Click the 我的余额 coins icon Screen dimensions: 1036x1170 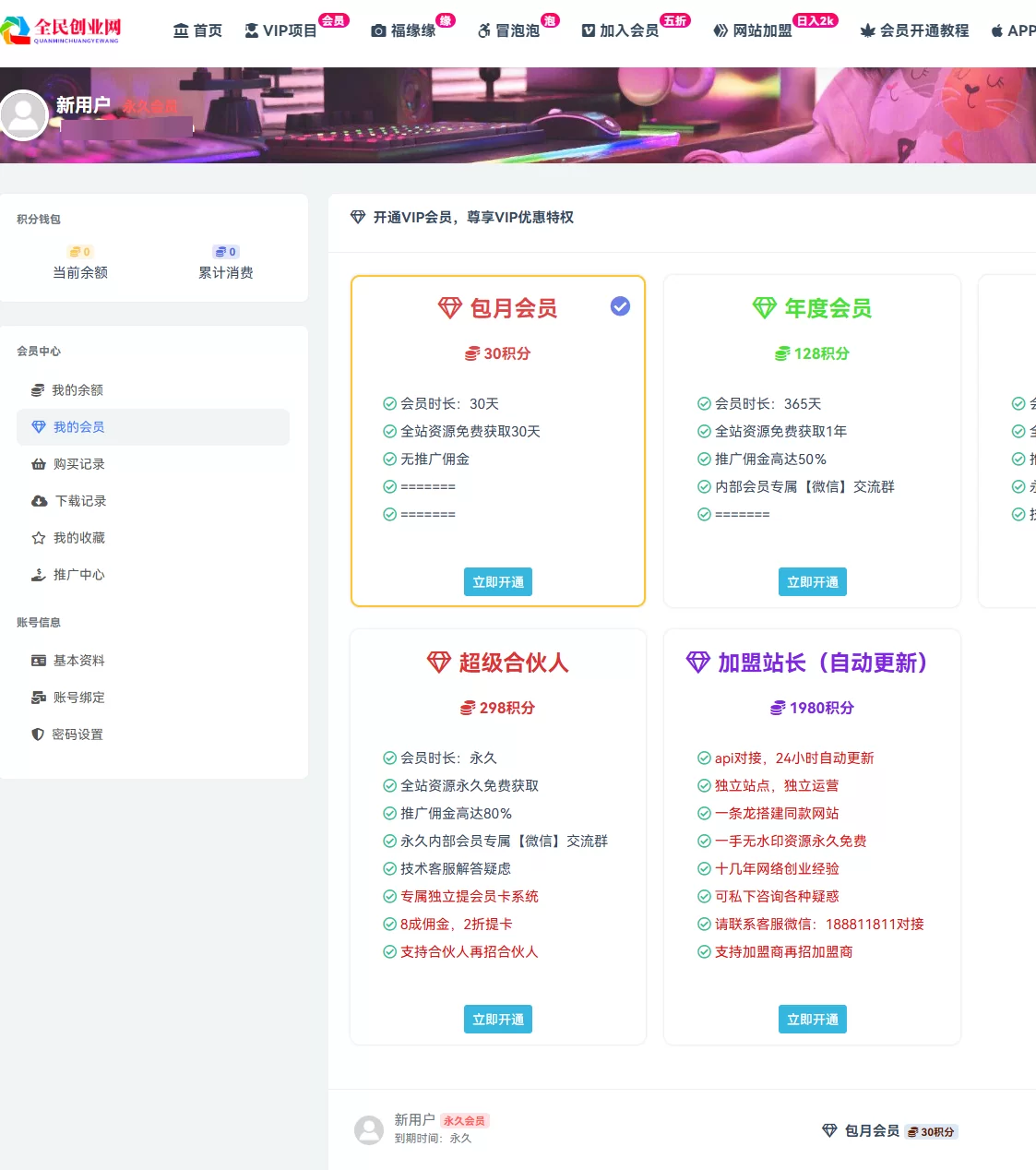(38, 390)
